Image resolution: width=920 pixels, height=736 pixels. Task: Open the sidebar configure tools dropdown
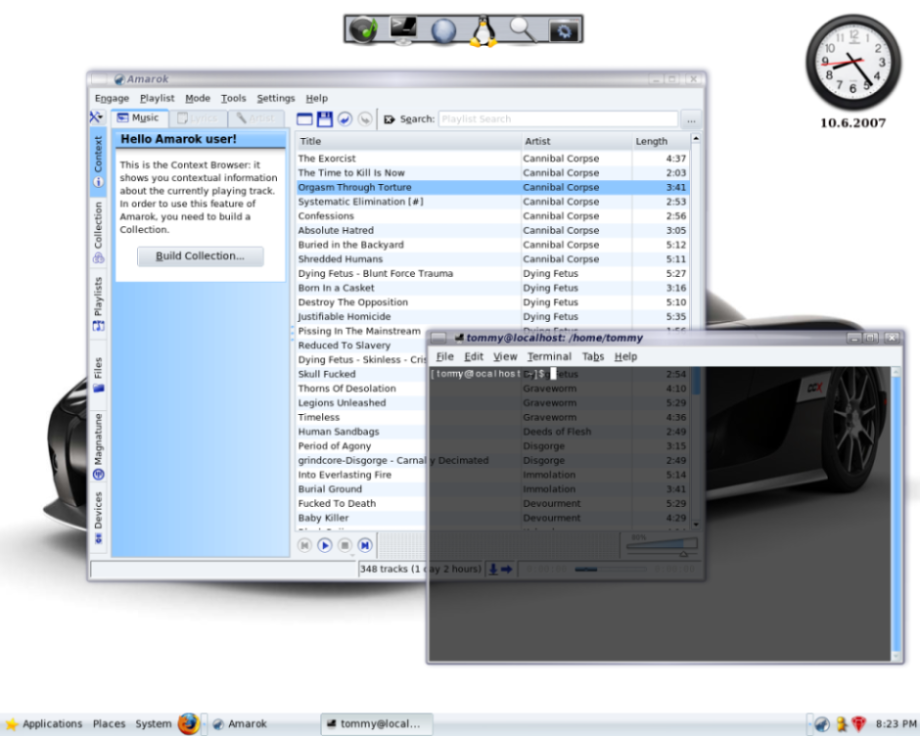pyautogui.click(x=97, y=117)
